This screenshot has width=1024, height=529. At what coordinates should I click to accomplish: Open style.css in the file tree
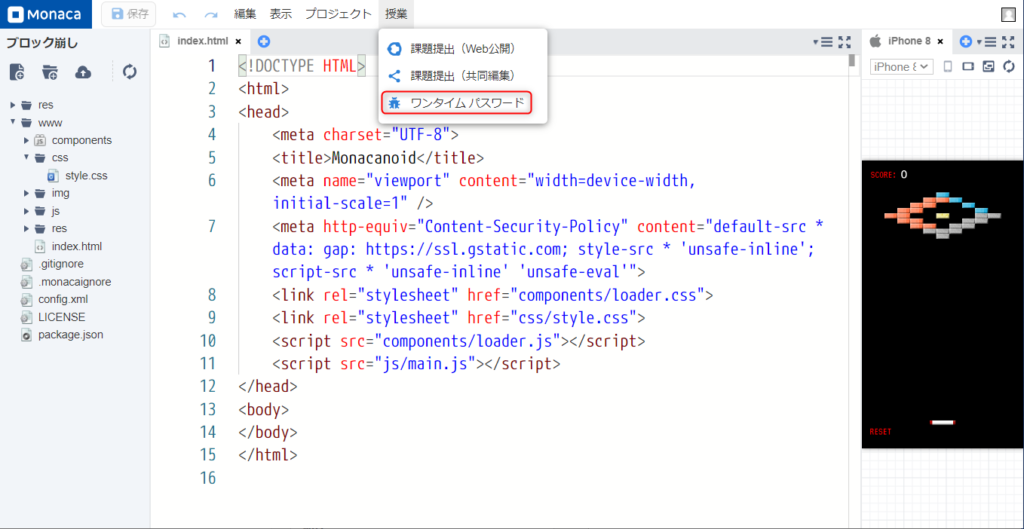point(86,176)
